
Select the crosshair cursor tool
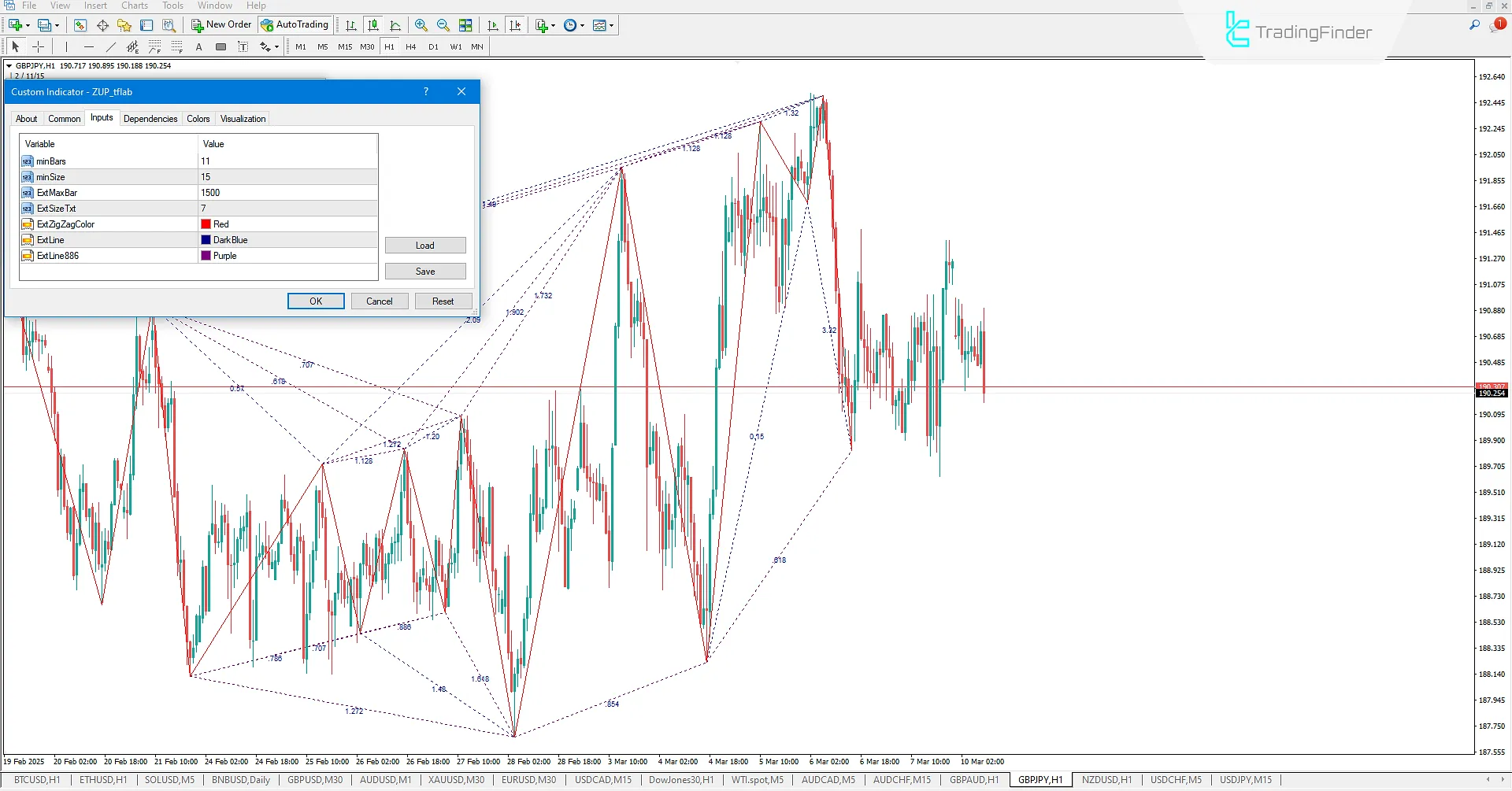[x=38, y=47]
